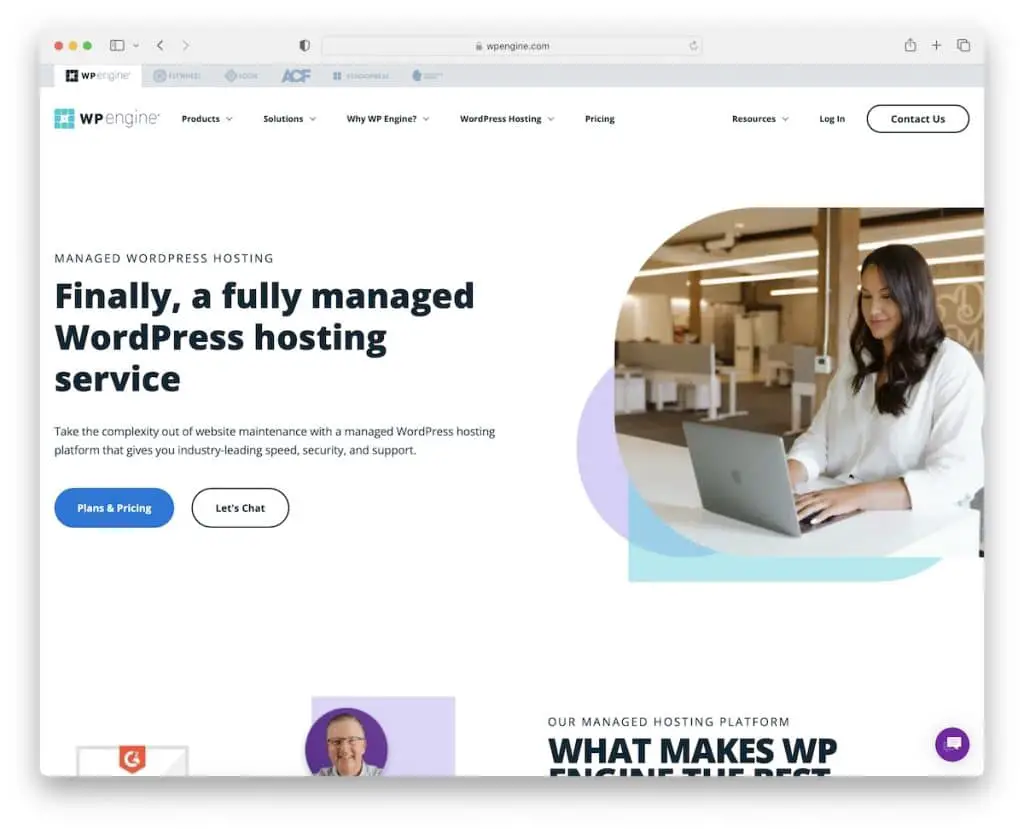Switch to the ACF brand tab

(x=296, y=76)
